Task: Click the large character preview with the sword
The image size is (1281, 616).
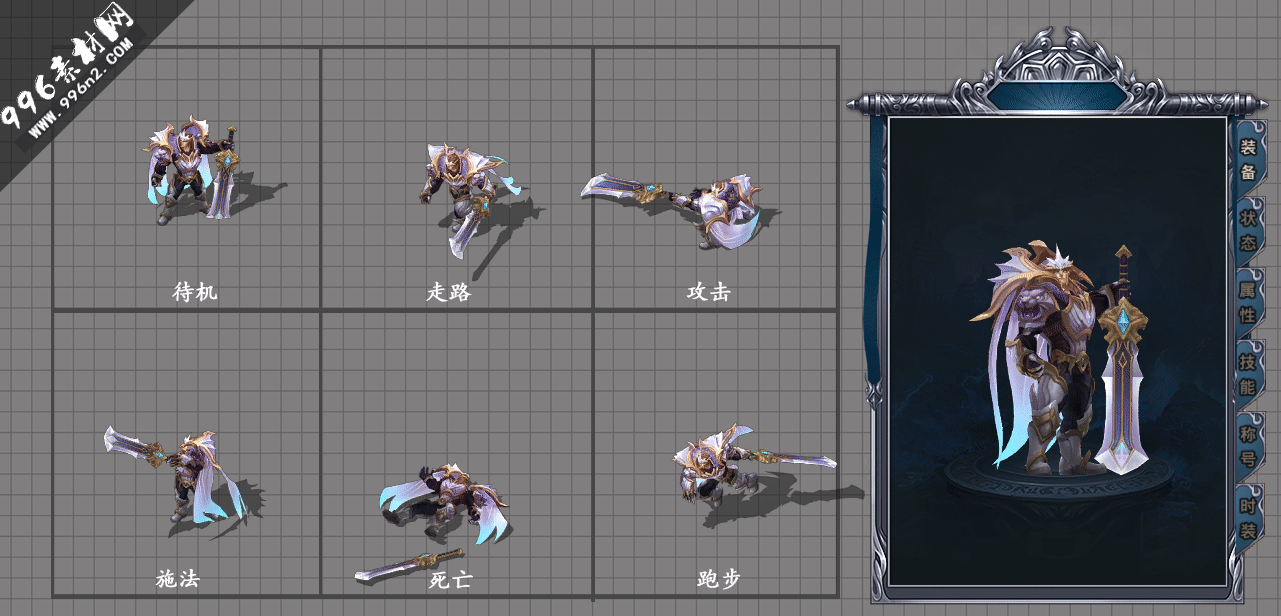Action: pyautogui.click(x=1060, y=358)
